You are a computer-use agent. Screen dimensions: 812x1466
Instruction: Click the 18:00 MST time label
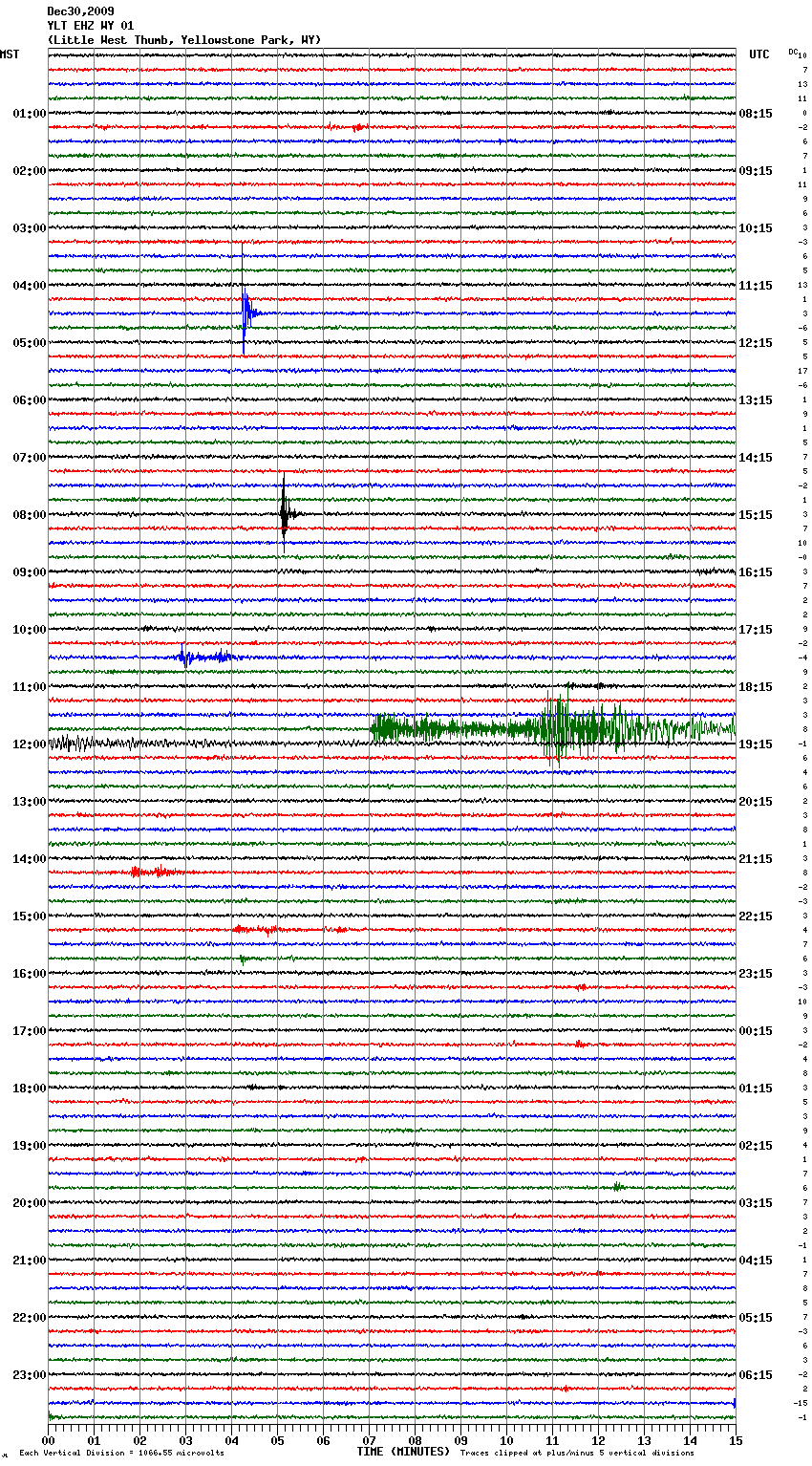(x=29, y=1089)
